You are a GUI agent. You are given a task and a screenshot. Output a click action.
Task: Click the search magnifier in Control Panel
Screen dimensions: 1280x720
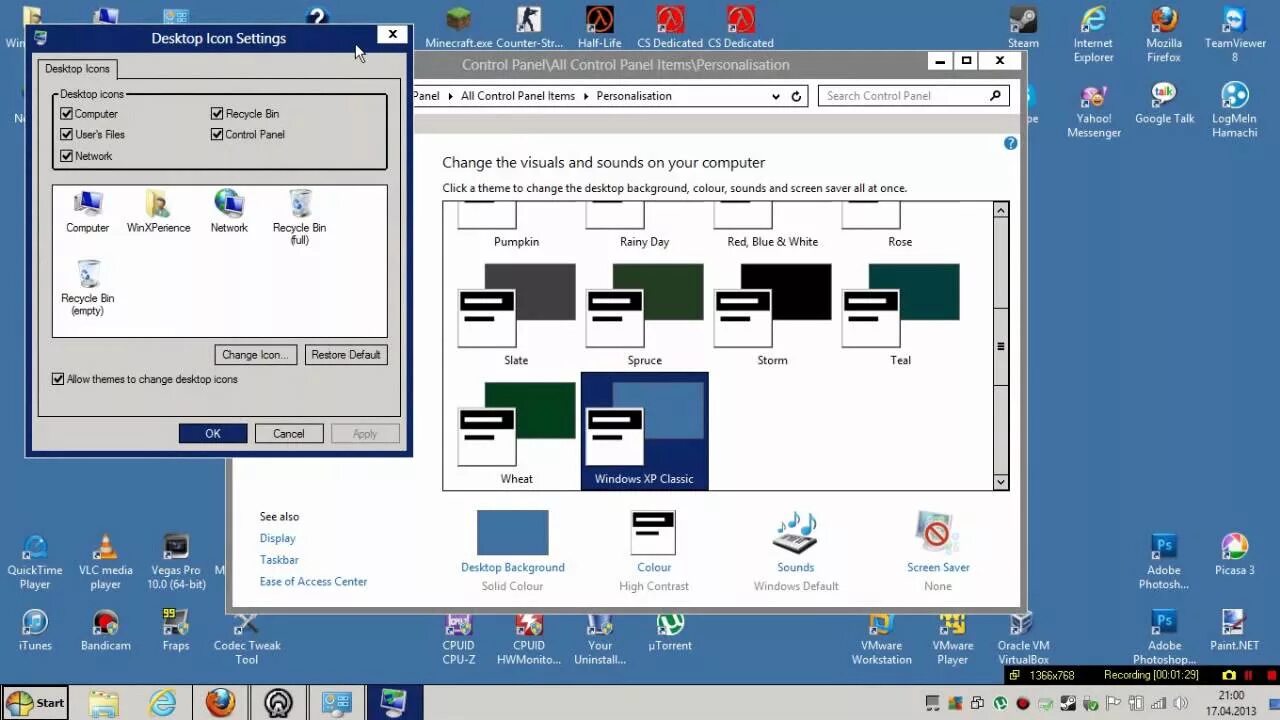995,96
